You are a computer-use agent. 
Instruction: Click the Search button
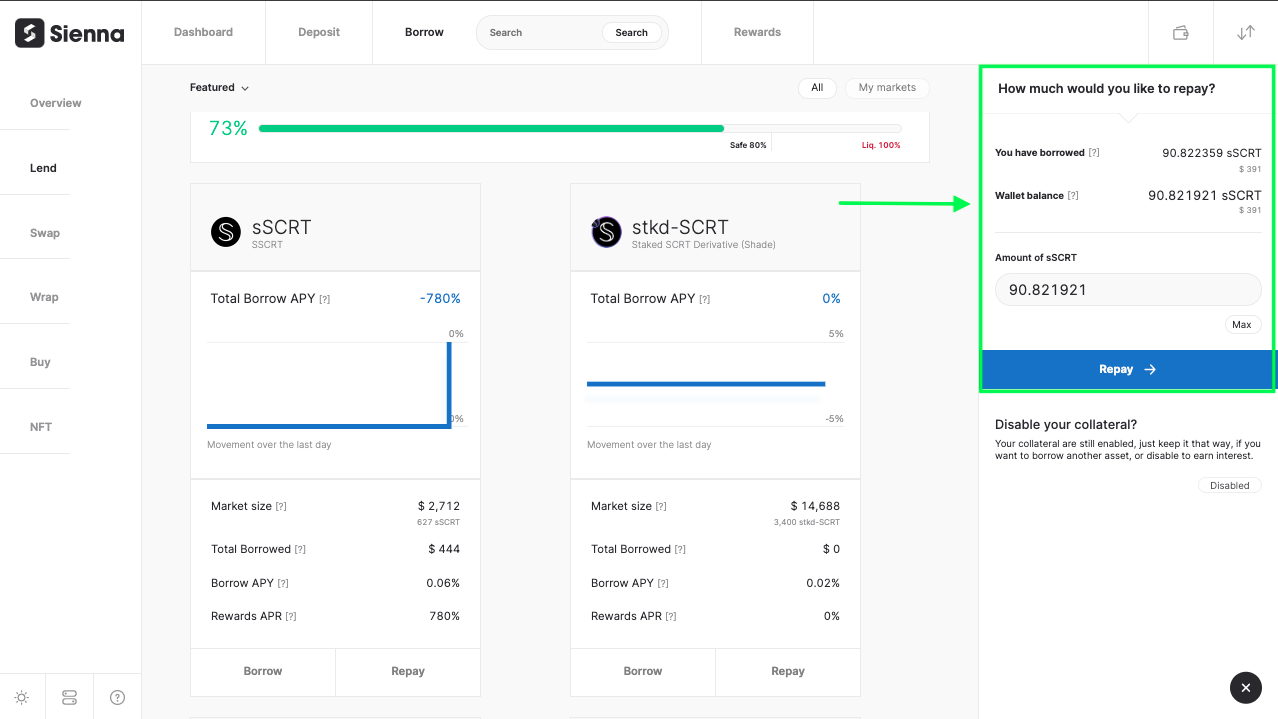pos(631,33)
